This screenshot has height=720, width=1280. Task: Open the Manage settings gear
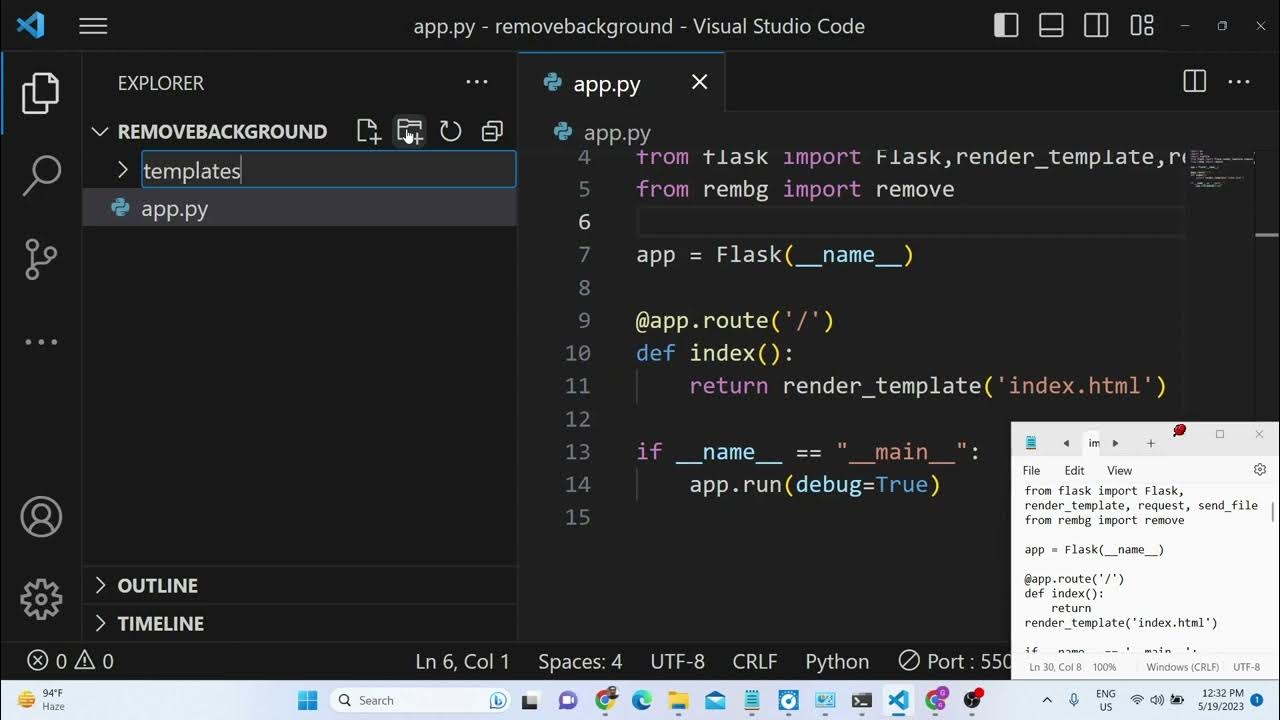(41, 599)
